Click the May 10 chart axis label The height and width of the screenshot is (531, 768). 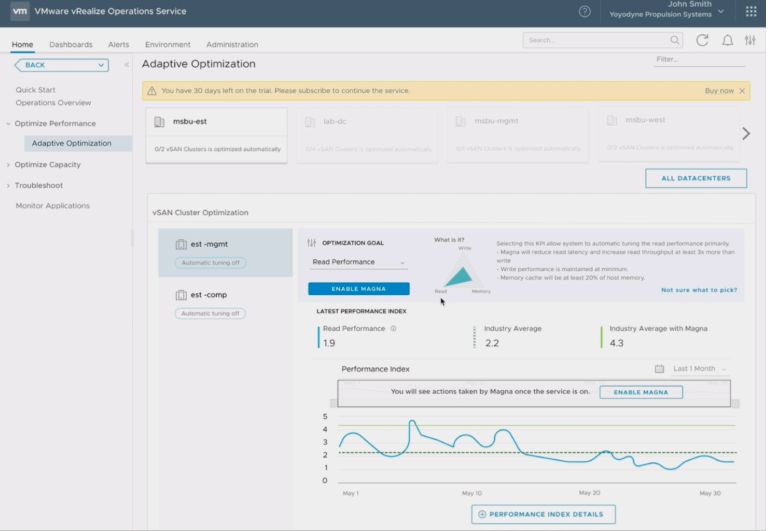point(472,493)
